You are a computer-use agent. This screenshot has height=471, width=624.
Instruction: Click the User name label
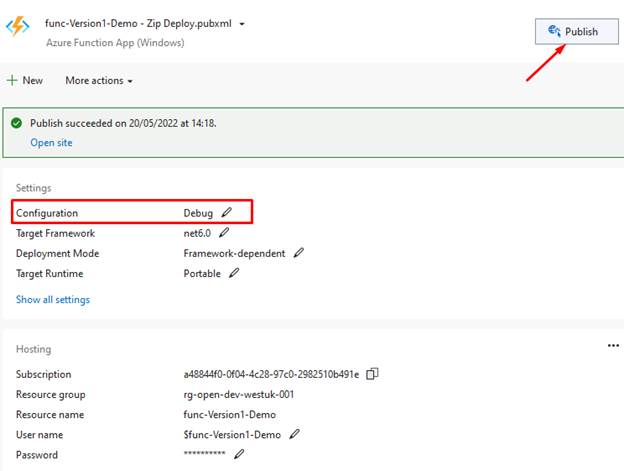point(39,435)
